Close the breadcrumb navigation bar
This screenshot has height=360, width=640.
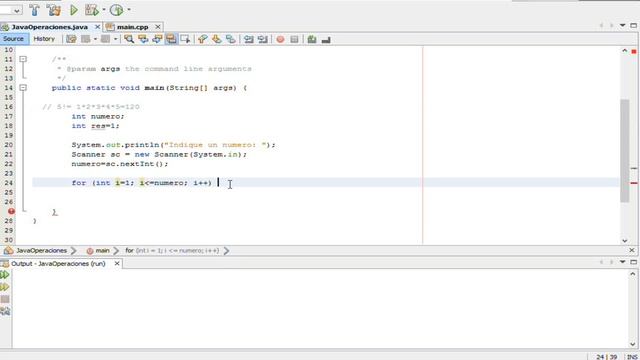pos(632,250)
